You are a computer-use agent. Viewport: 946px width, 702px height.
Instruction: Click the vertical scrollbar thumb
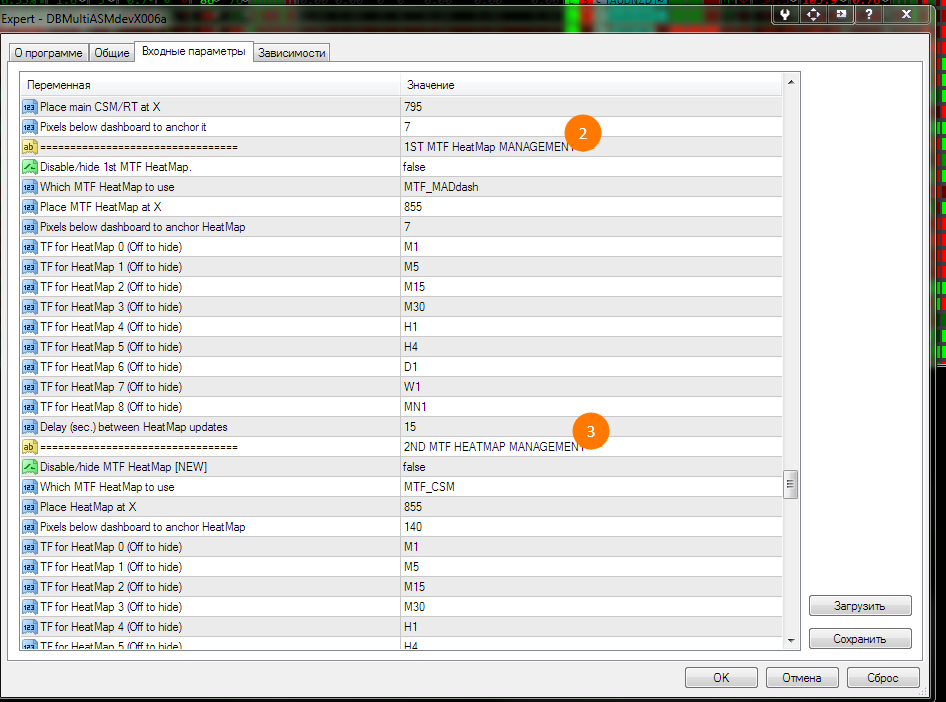(791, 484)
